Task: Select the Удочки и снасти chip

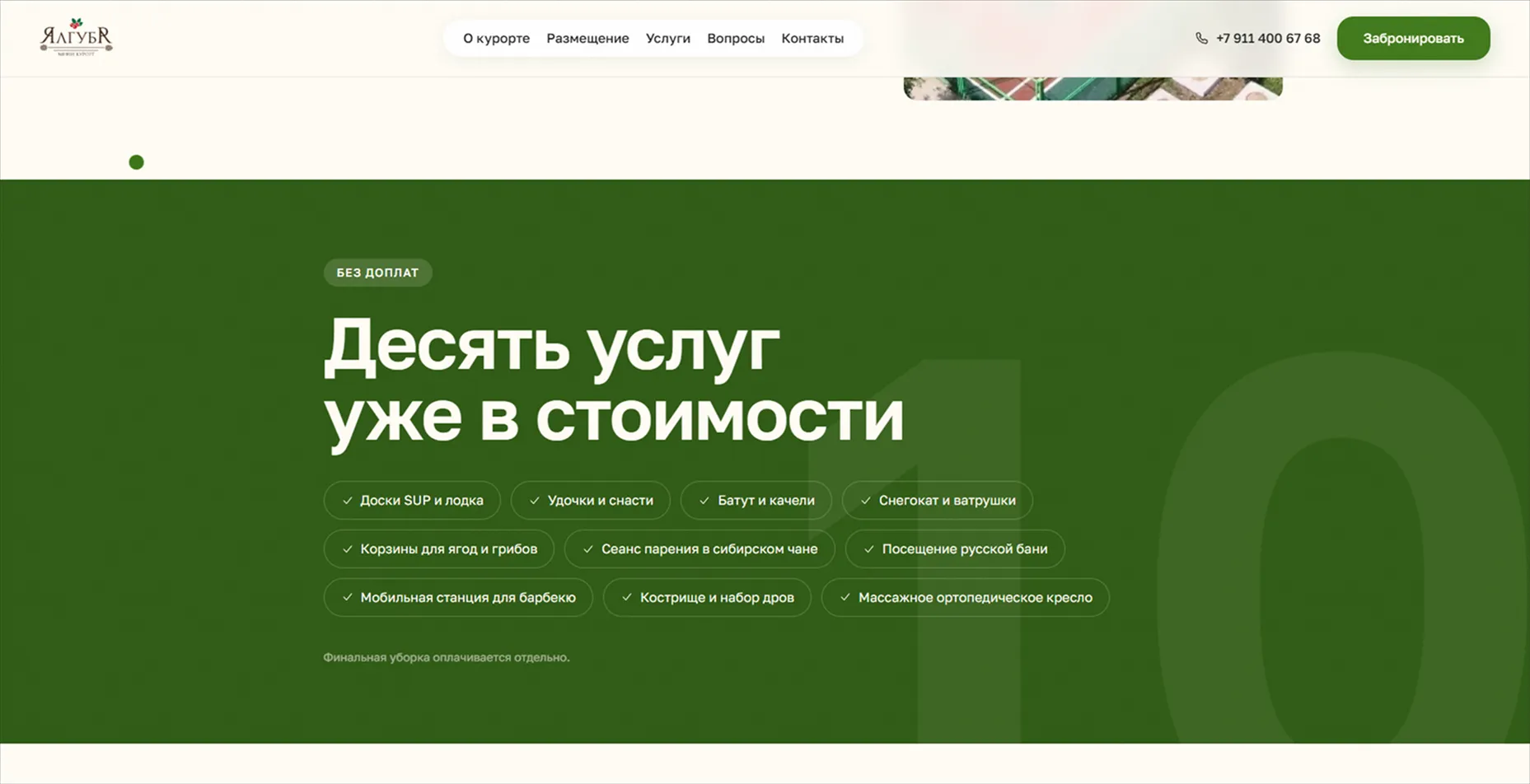Action: pos(590,501)
